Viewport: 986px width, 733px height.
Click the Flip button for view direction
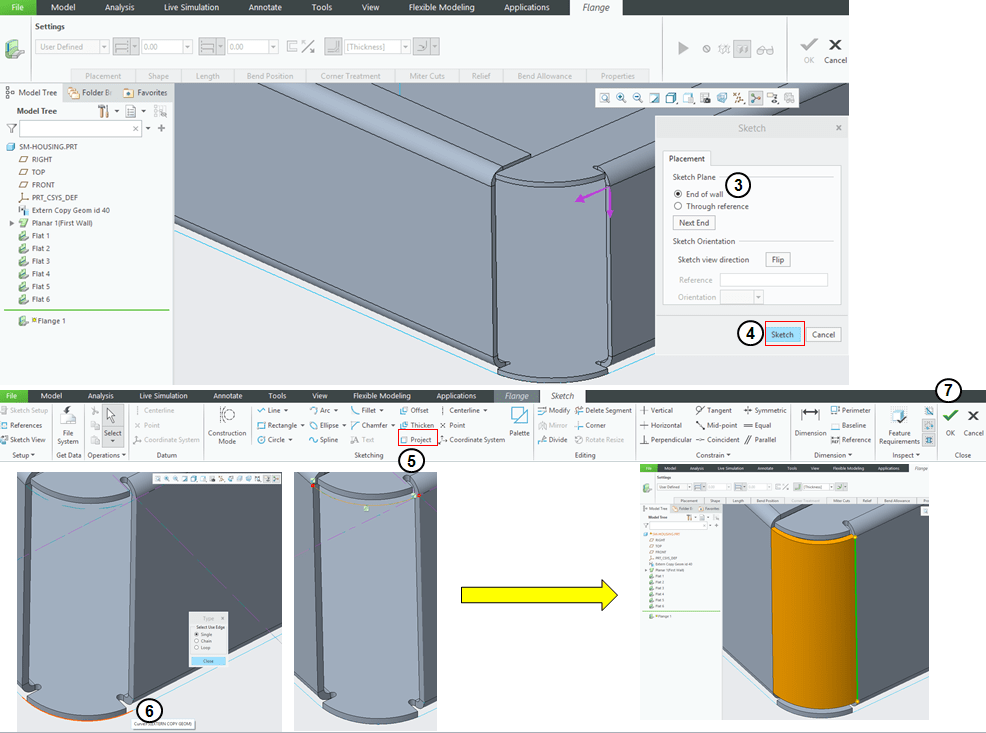[x=778, y=260]
